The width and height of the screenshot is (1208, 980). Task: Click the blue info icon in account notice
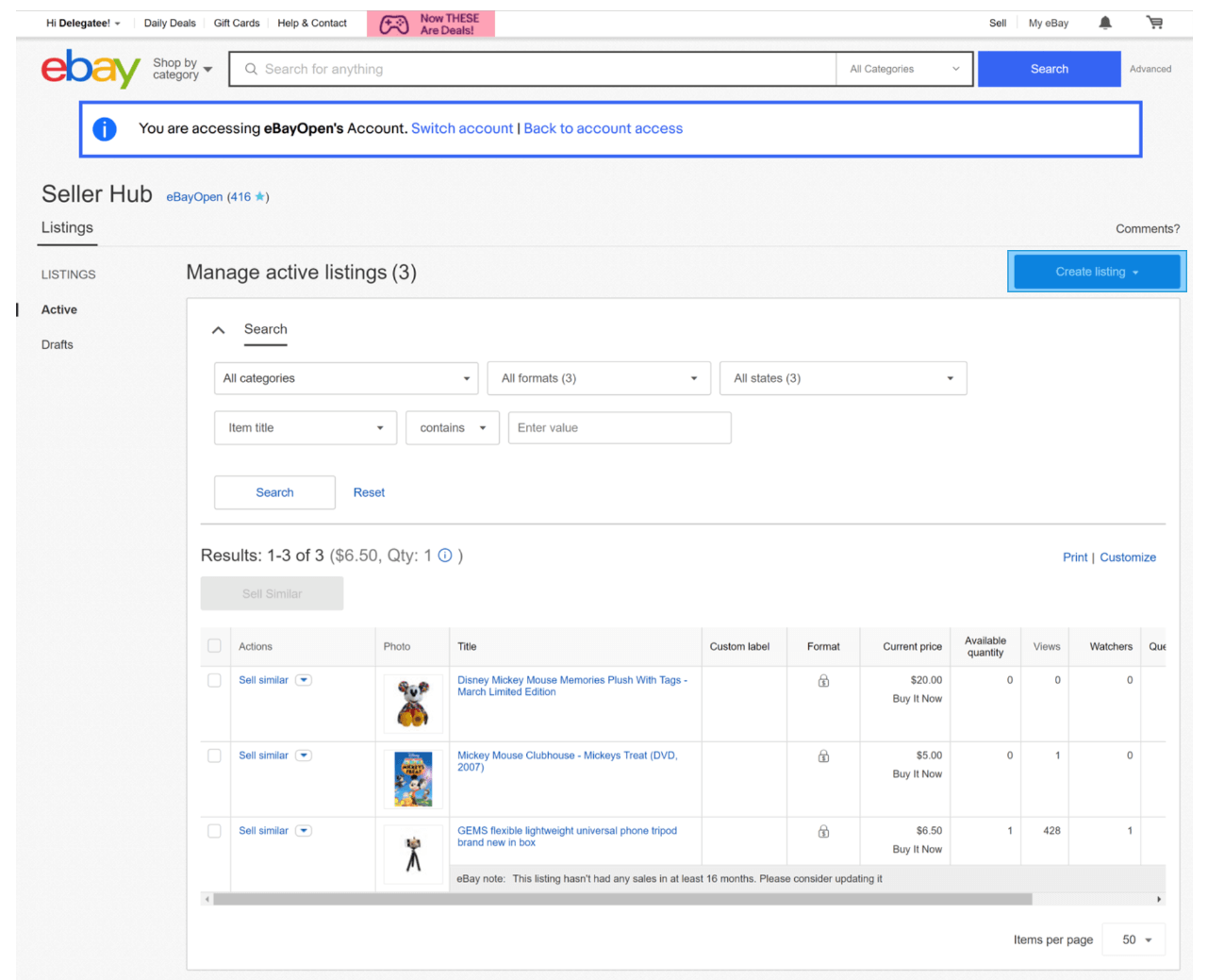[x=105, y=129]
